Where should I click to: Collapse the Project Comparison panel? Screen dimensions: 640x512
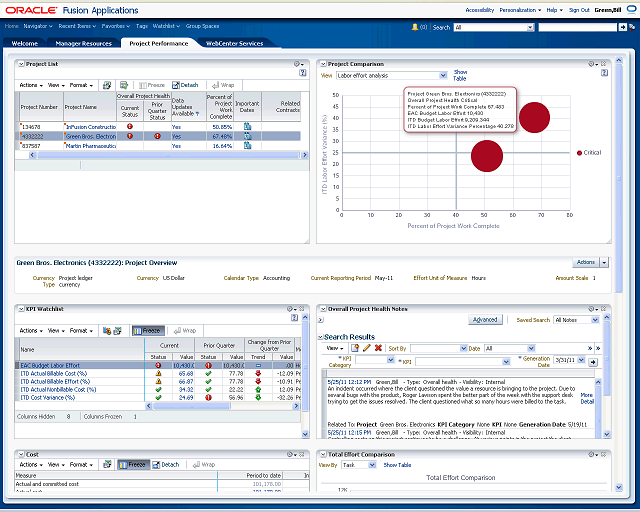pos(322,63)
